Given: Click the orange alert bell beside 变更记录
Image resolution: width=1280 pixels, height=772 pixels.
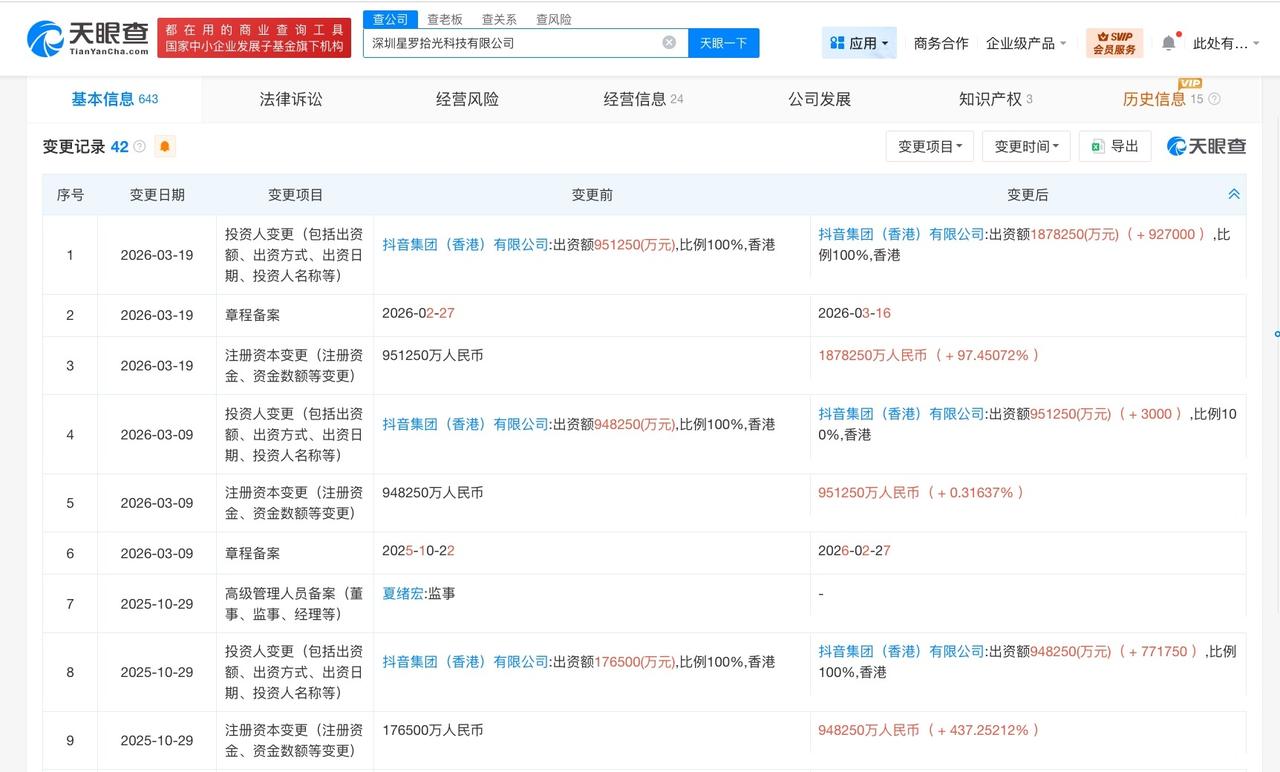Looking at the screenshot, I should coord(164,146).
